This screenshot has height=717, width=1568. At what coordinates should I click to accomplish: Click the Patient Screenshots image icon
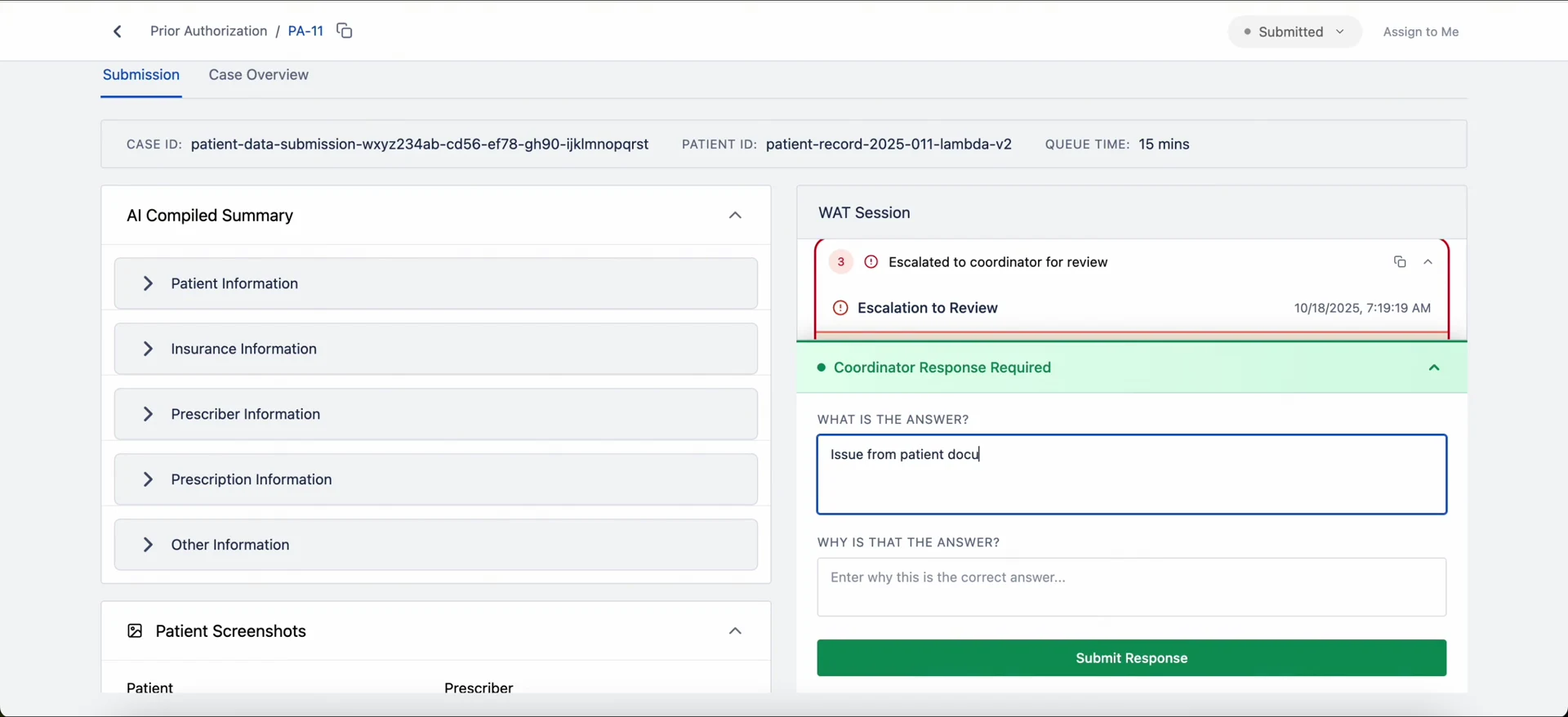tap(135, 631)
